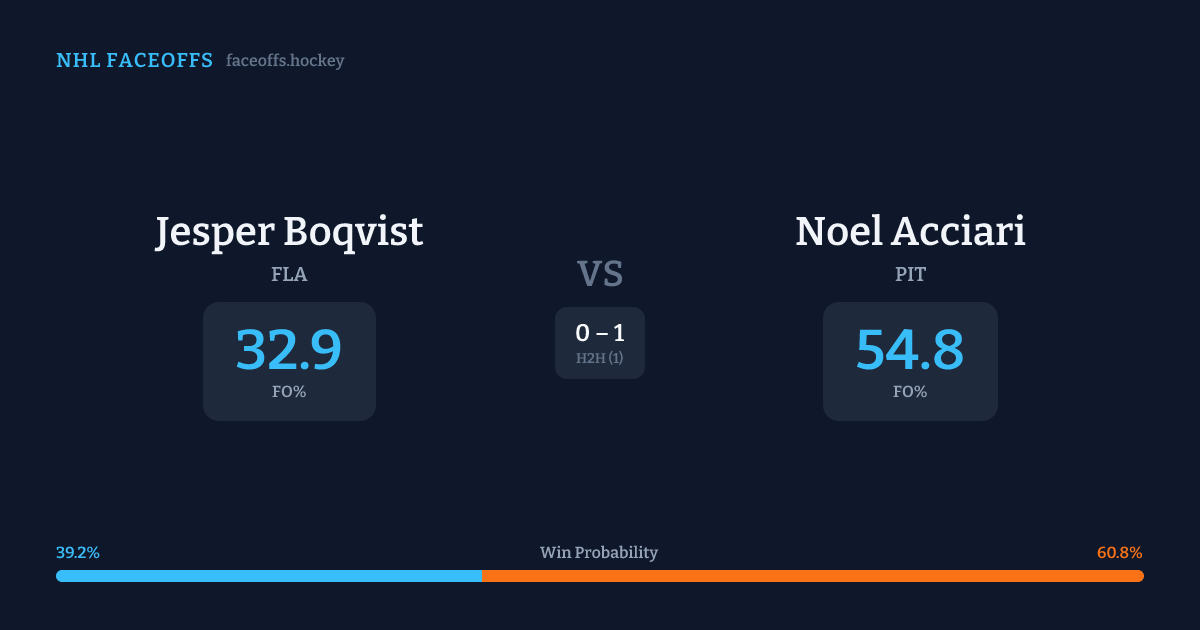Select player name Jesper Boqvist
Image resolution: width=1200 pixels, height=630 pixels.
coord(289,232)
